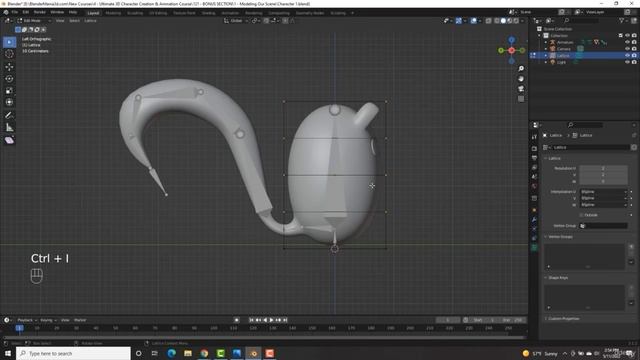Toggle visibility eye of Armature

[627, 42]
